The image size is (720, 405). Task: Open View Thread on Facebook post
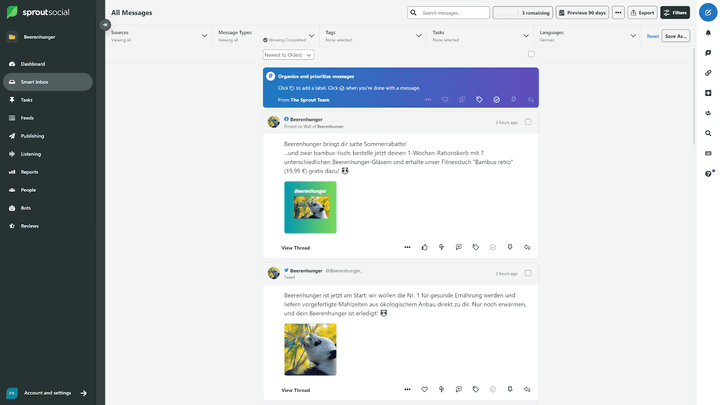pos(295,248)
